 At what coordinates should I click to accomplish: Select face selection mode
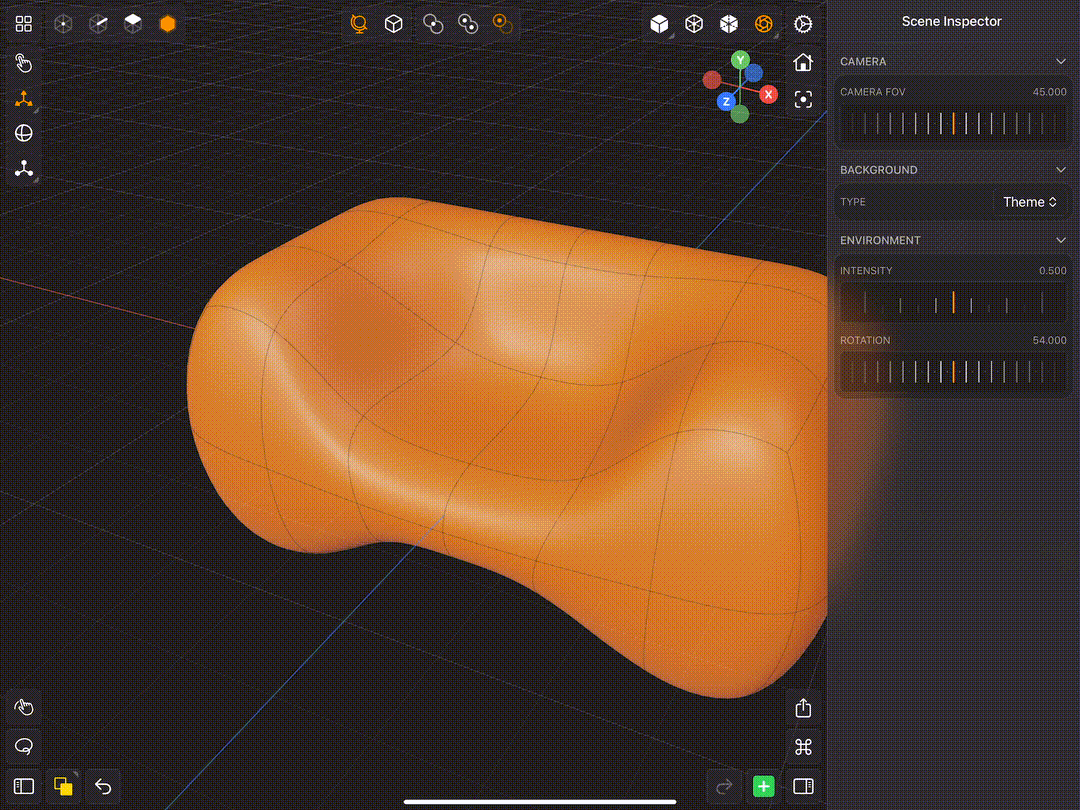pyautogui.click(x=133, y=24)
